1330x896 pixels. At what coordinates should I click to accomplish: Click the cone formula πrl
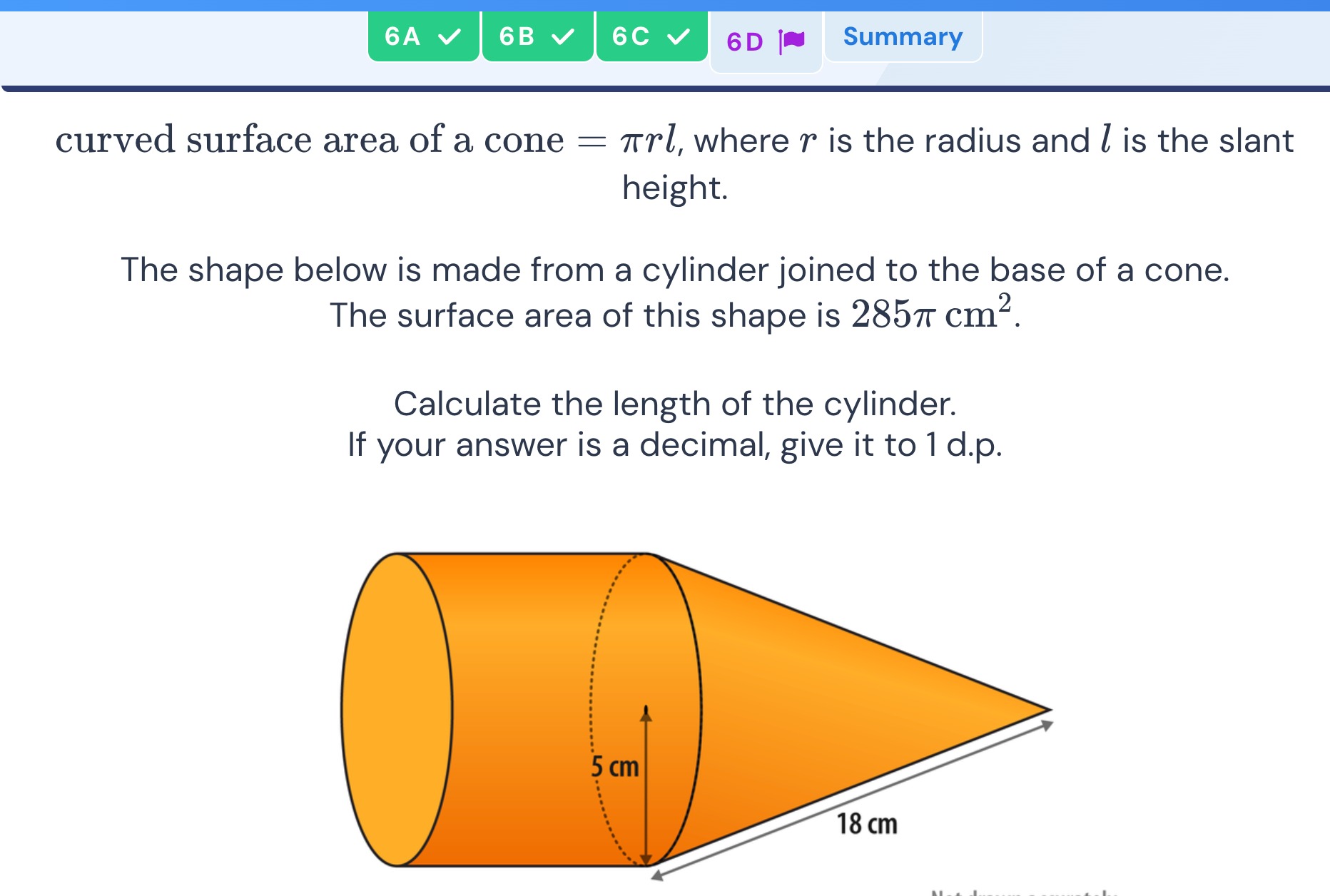tap(649, 140)
